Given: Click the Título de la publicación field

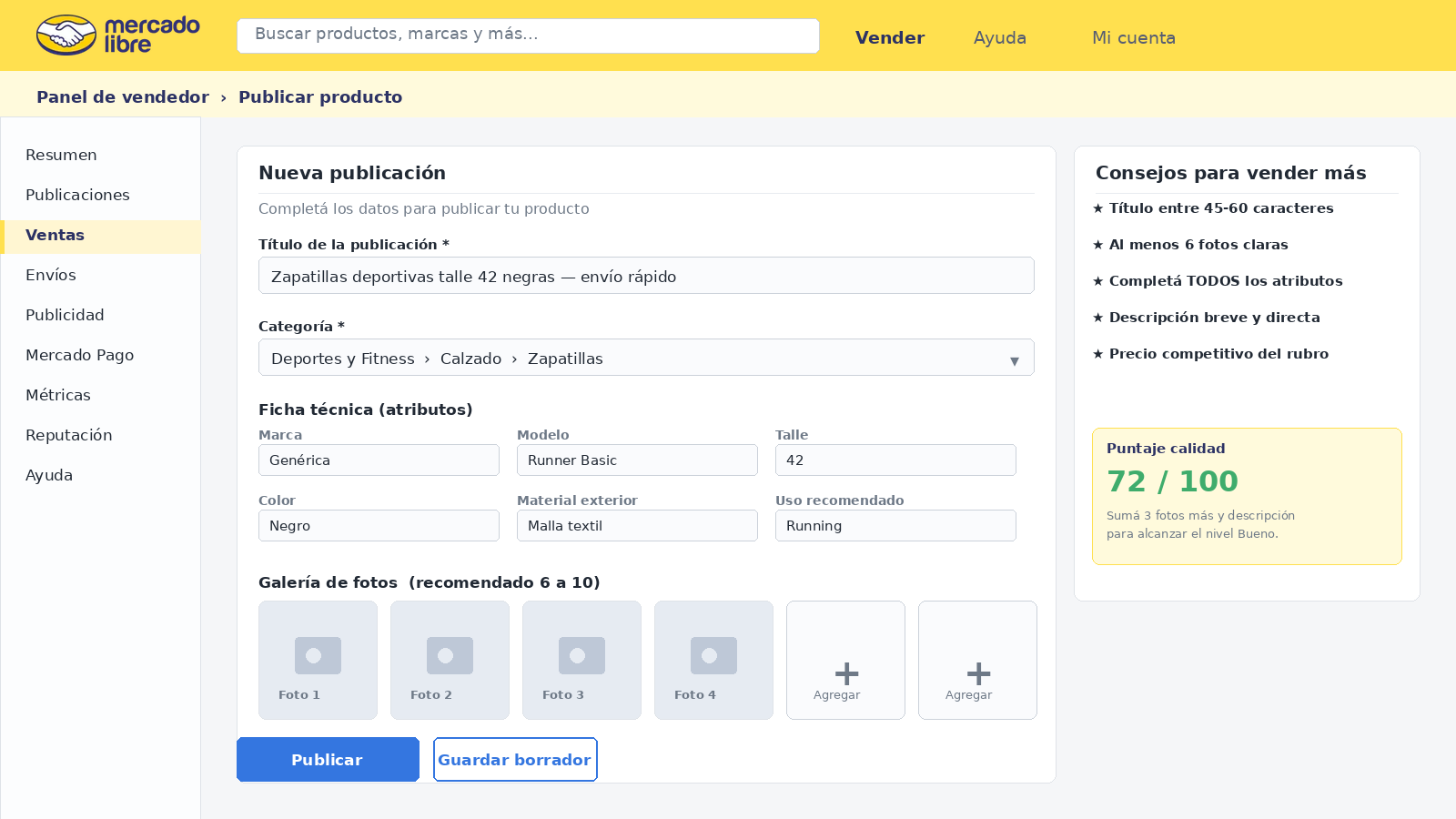Looking at the screenshot, I should (646, 276).
